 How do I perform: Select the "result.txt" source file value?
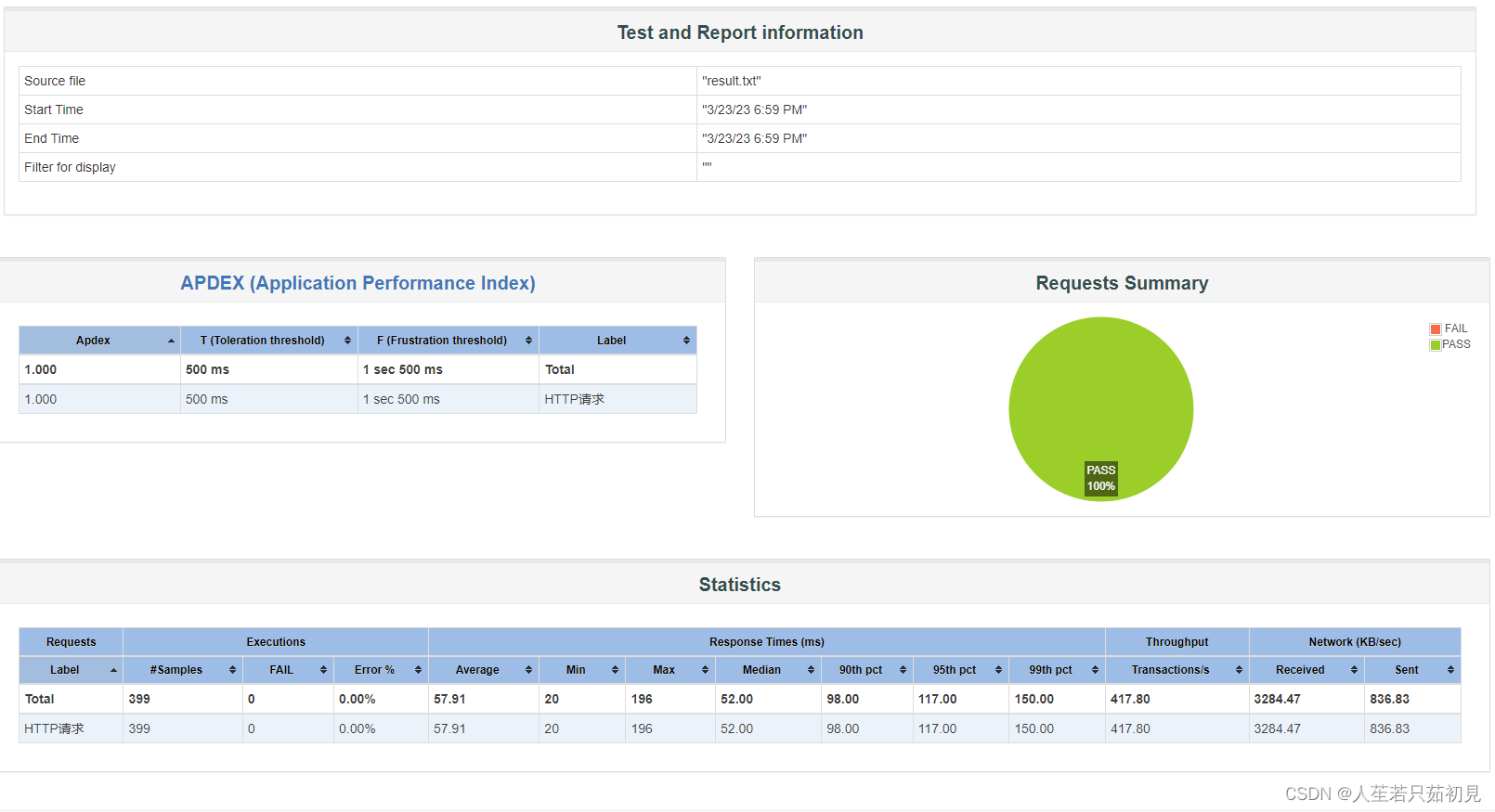click(732, 81)
